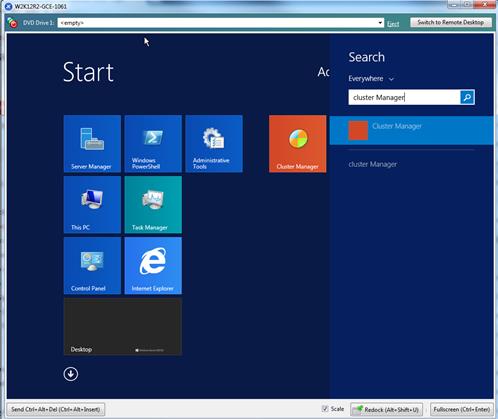Toggle the Scale checkbox
Screen dimensions: 498x419
tap(325, 409)
